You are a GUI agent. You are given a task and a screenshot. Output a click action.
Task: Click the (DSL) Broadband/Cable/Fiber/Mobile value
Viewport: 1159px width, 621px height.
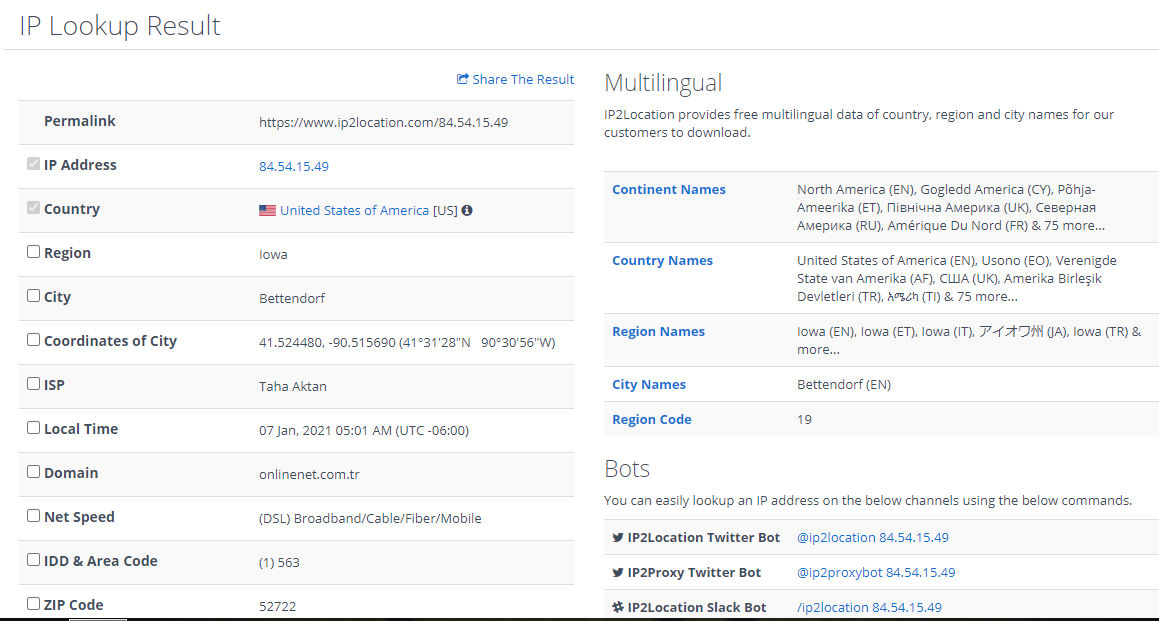(370, 518)
